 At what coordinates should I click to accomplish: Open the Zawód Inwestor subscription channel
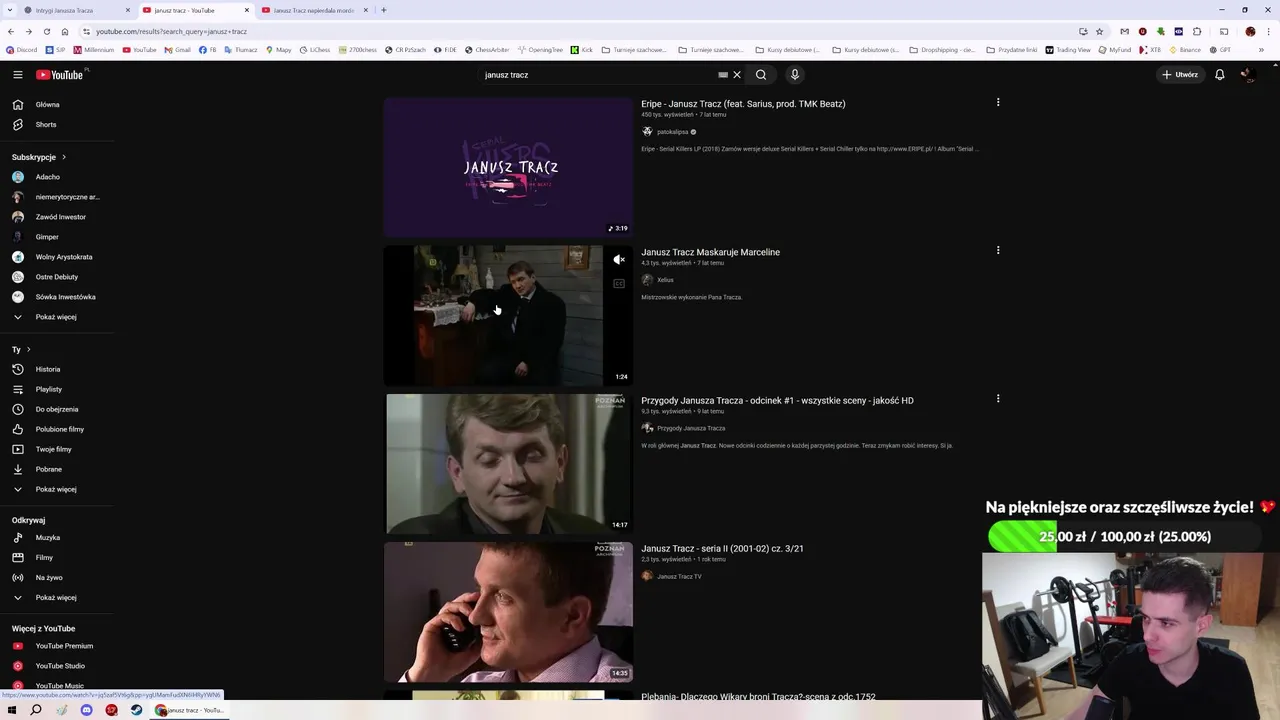(x=57, y=217)
